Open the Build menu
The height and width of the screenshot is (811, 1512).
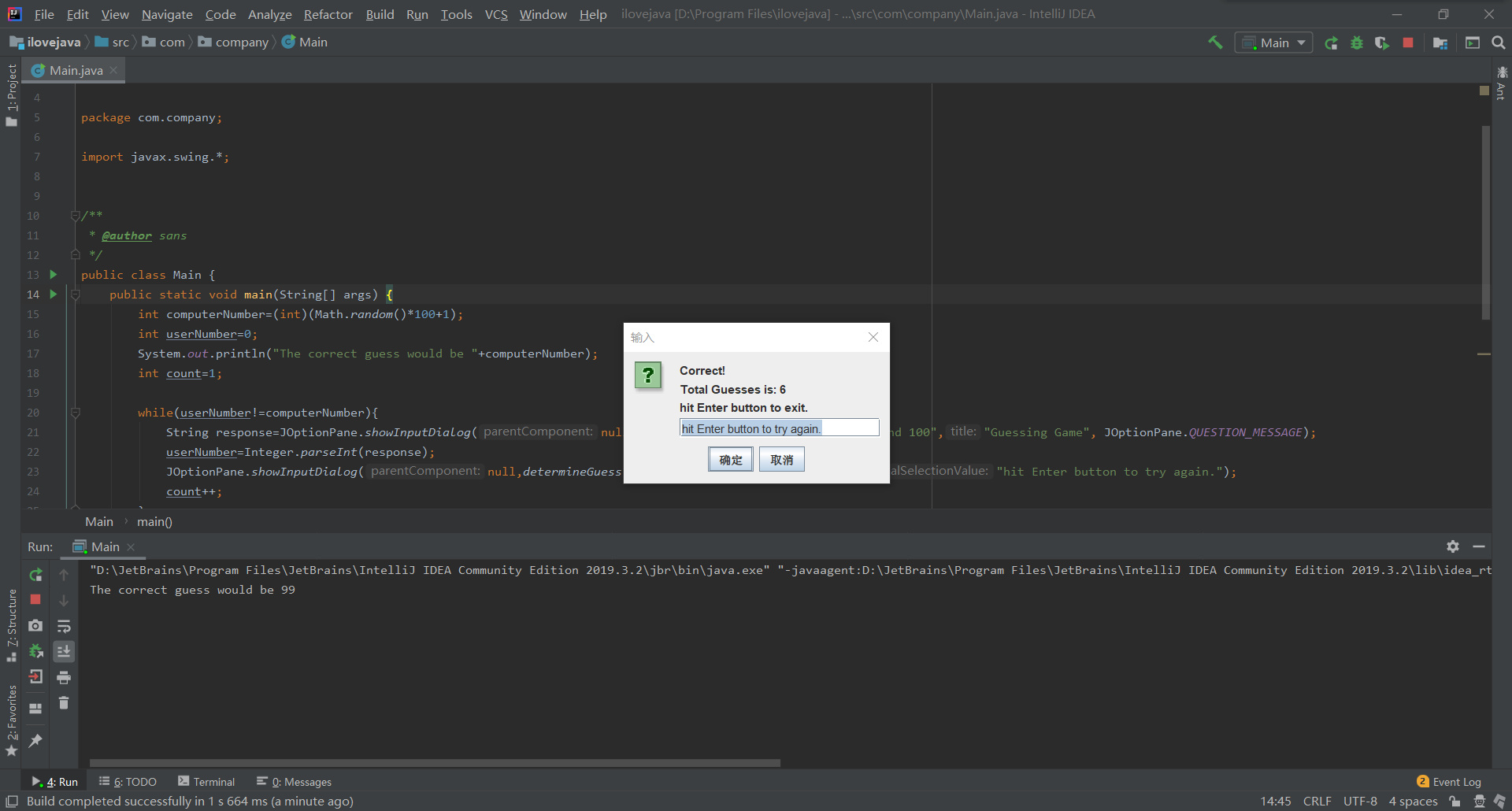click(380, 14)
